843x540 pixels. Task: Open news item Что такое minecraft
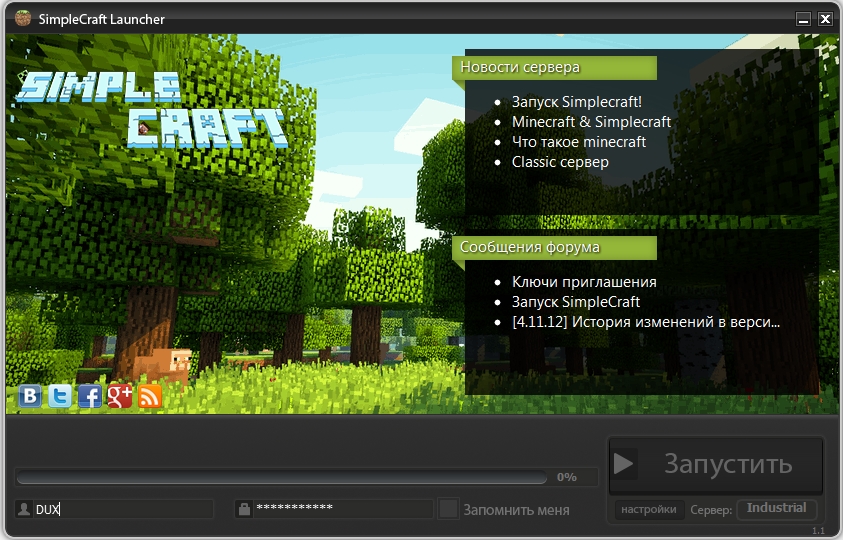tap(579, 141)
